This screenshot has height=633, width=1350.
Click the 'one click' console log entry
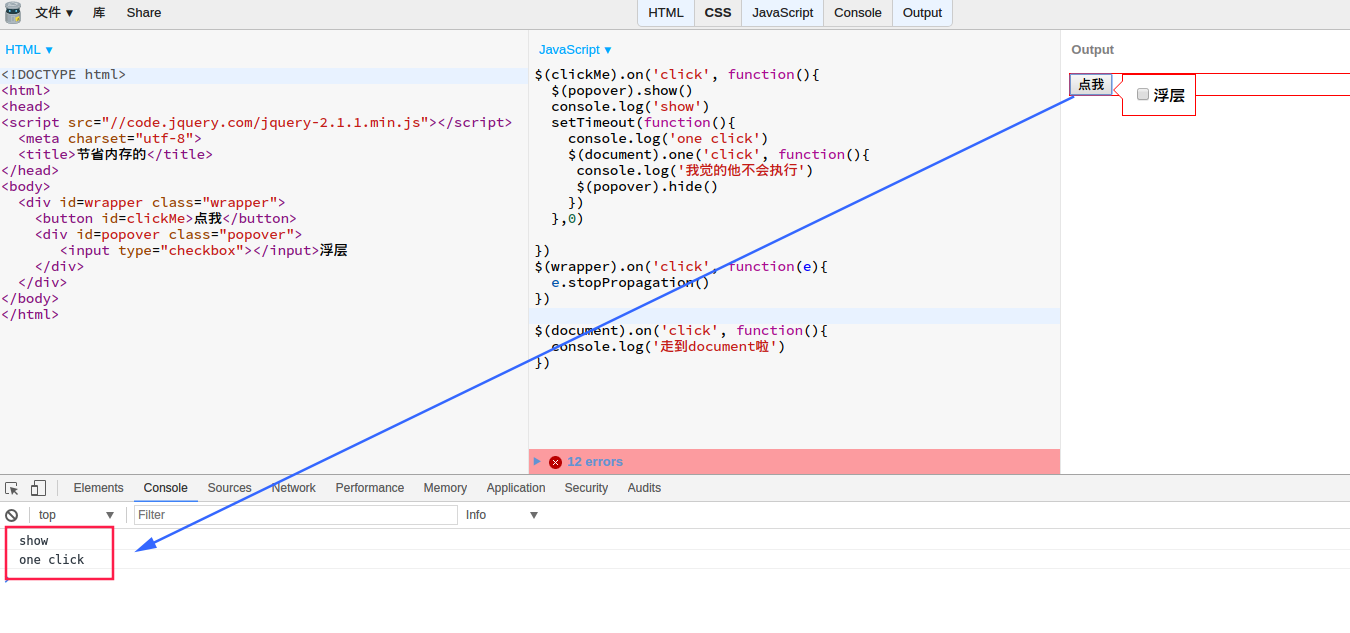tap(52, 560)
